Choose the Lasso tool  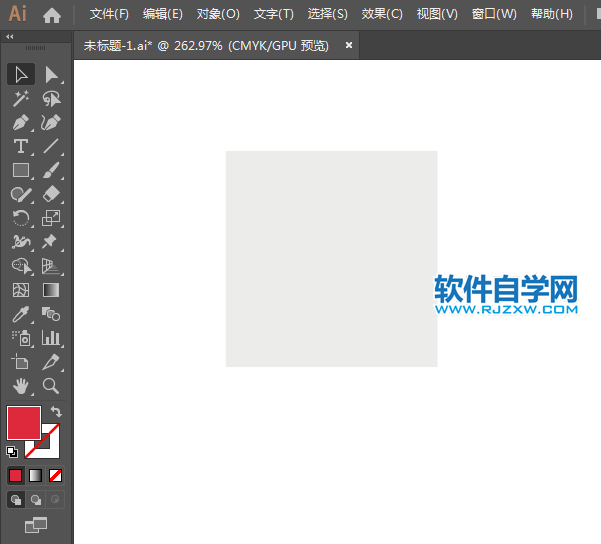click(x=51, y=99)
